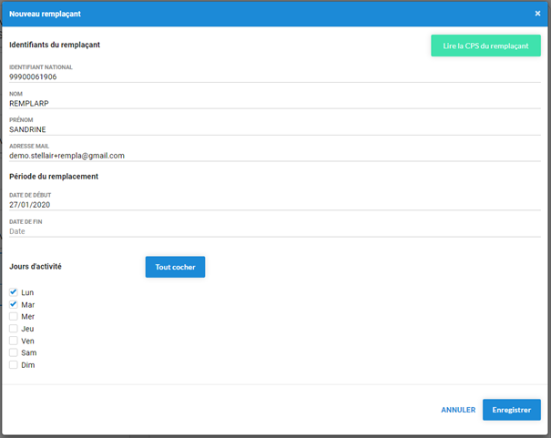The width and height of the screenshot is (551, 438).
Task: Focus the Identifiant national field
Action: tap(275, 77)
